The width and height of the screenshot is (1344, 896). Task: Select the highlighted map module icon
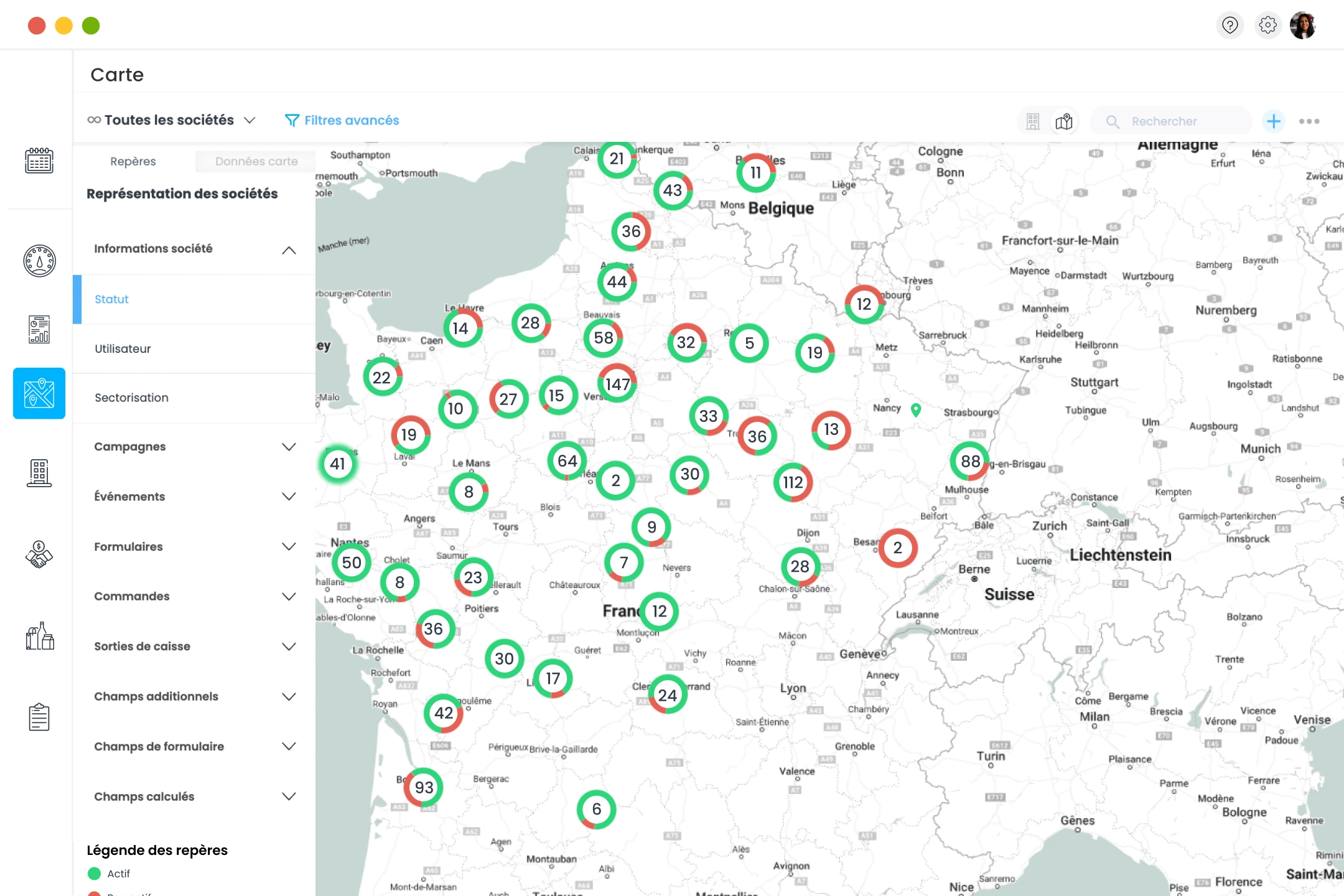[39, 393]
